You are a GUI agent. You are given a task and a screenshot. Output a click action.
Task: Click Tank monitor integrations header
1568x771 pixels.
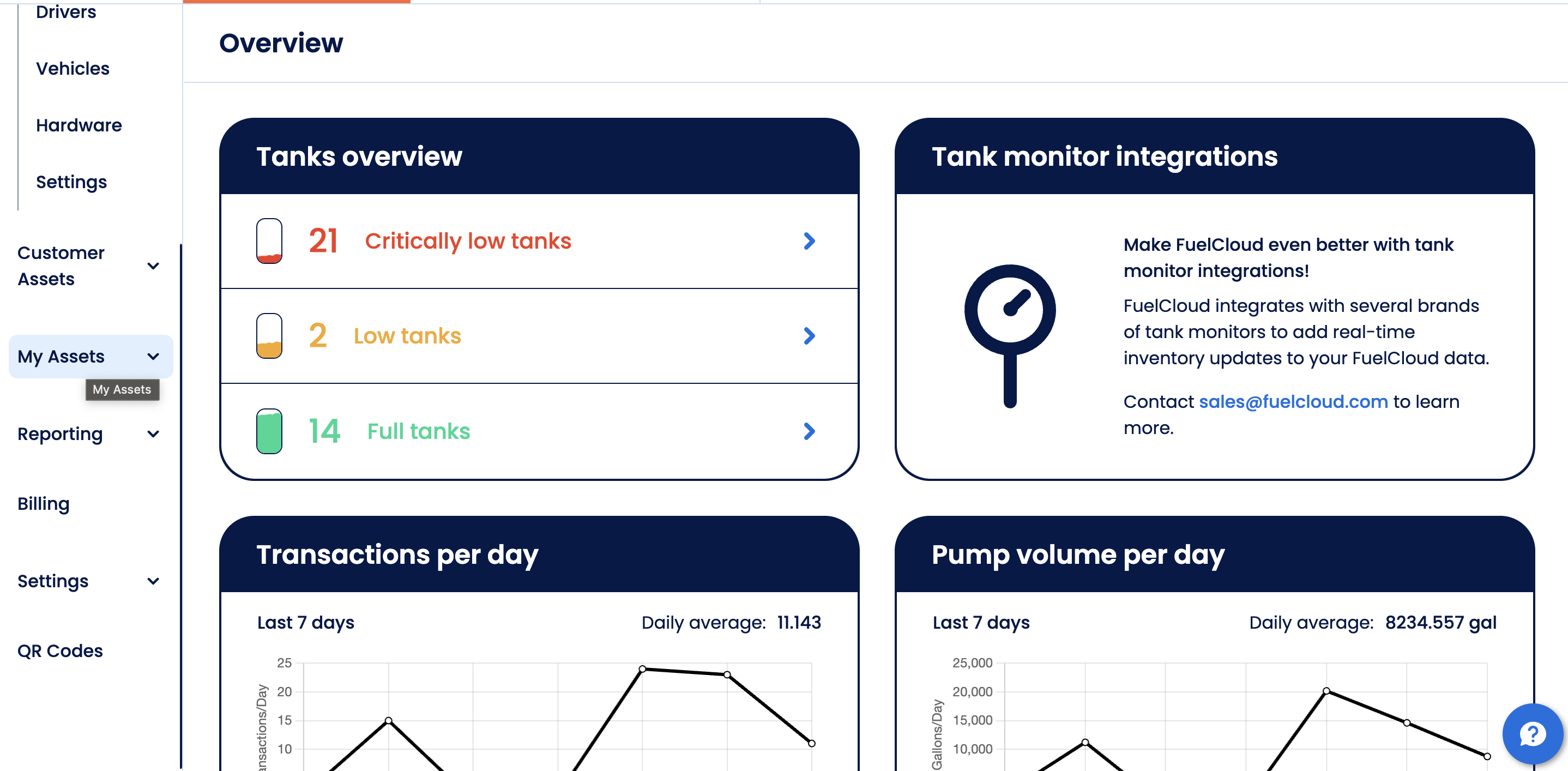coord(1214,156)
